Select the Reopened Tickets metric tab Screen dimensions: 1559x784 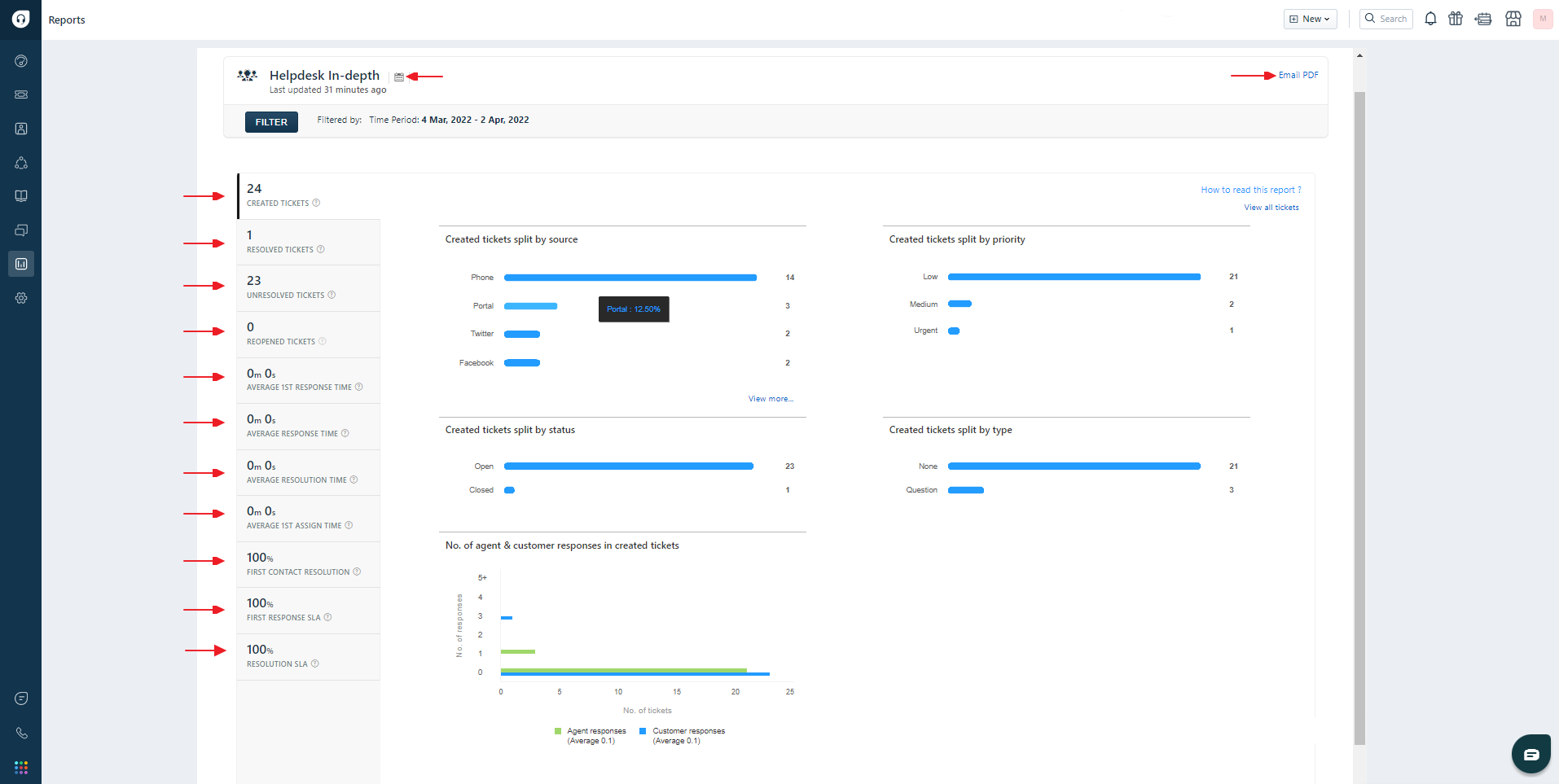[309, 335]
